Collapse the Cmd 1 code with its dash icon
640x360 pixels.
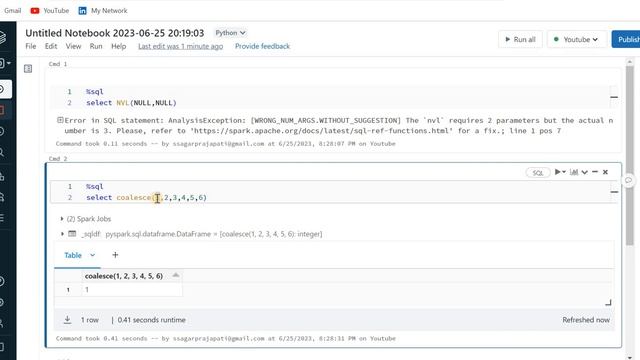coord(613,97)
